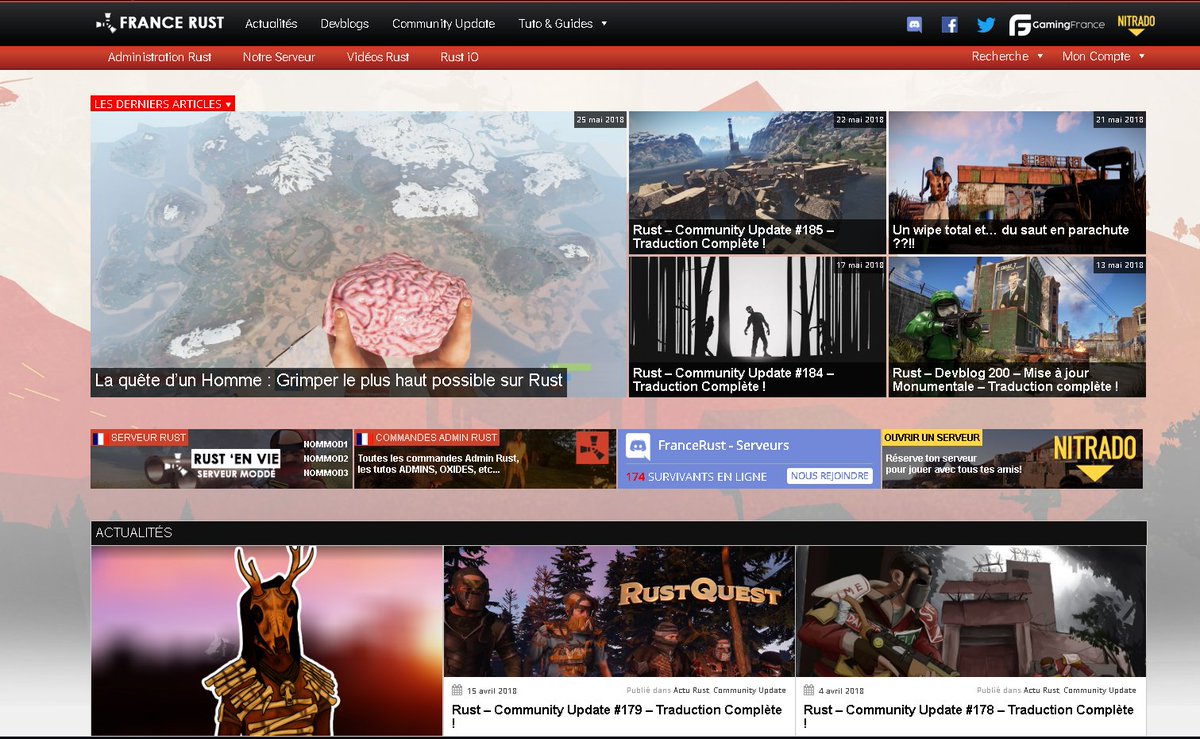The width and height of the screenshot is (1200, 739).
Task: Open the wipe total parachute article title
Action: [1011, 236]
